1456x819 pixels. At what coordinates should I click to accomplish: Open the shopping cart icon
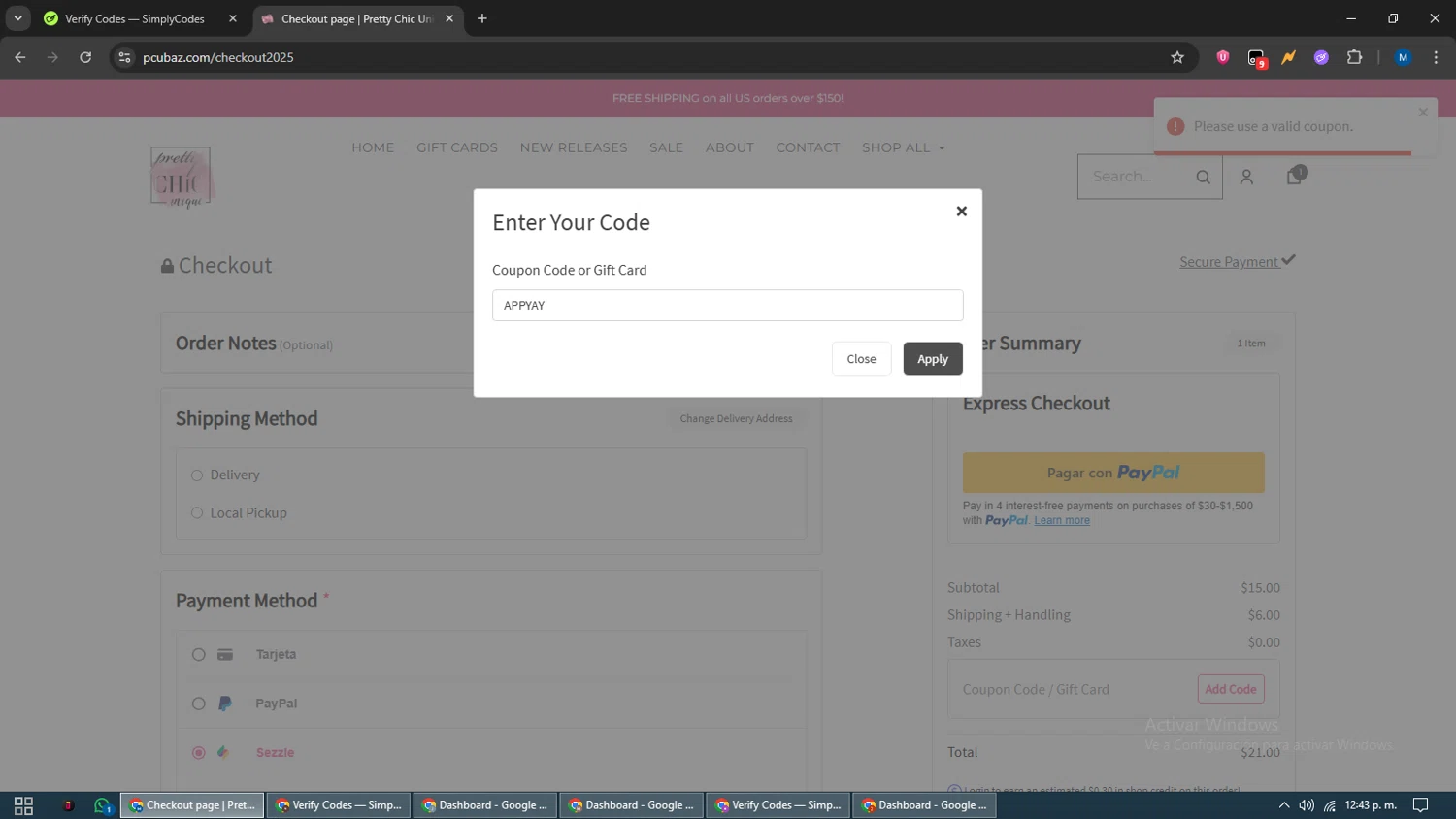coord(1295,175)
